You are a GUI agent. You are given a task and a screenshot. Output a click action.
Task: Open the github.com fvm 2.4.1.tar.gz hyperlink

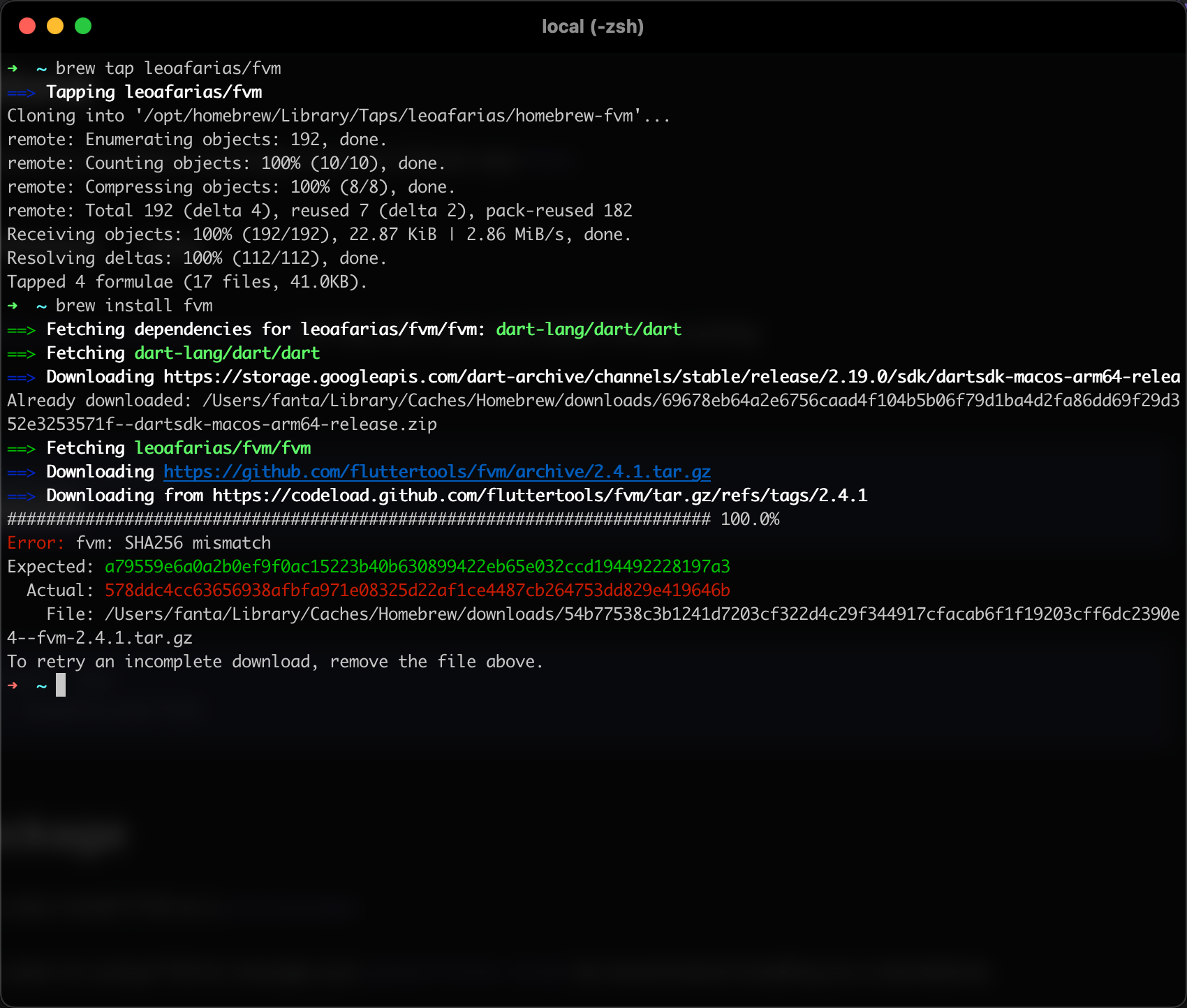click(436, 472)
